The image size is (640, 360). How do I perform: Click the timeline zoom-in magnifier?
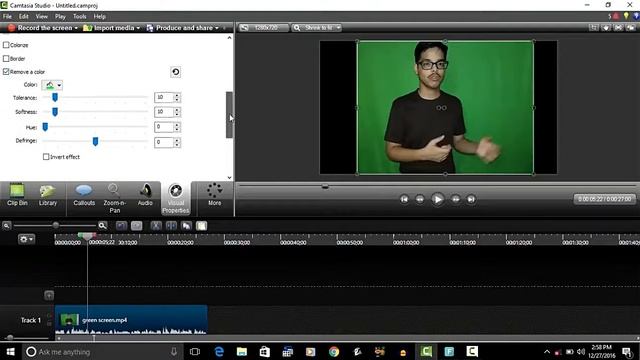click(x=102, y=225)
